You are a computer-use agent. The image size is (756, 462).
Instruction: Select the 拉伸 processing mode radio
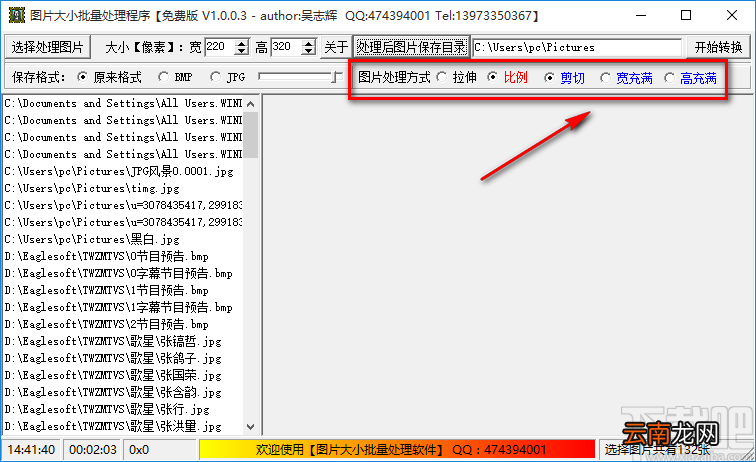click(442, 77)
